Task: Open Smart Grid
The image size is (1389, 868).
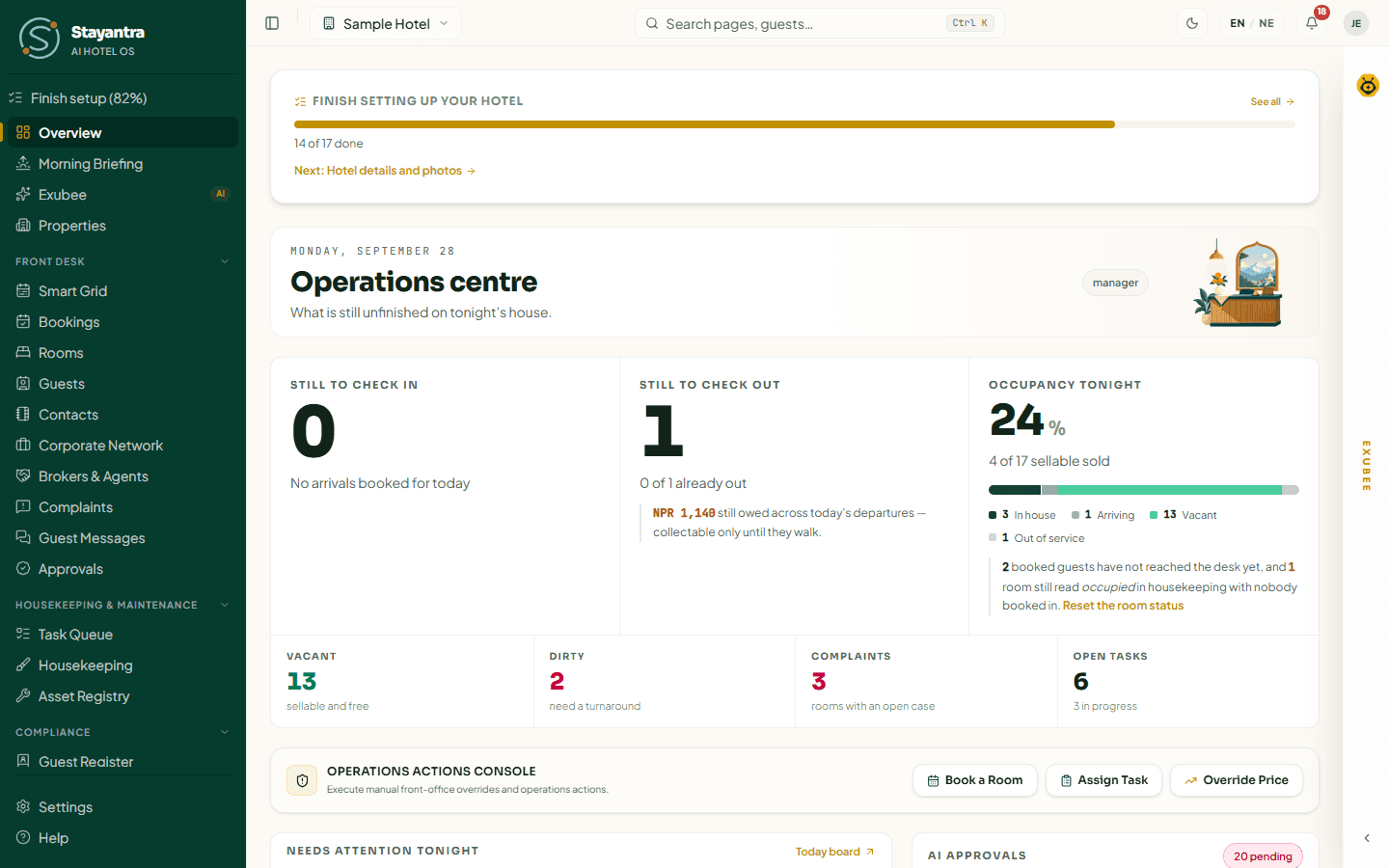Action: pyautogui.click(x=123, y=291)
